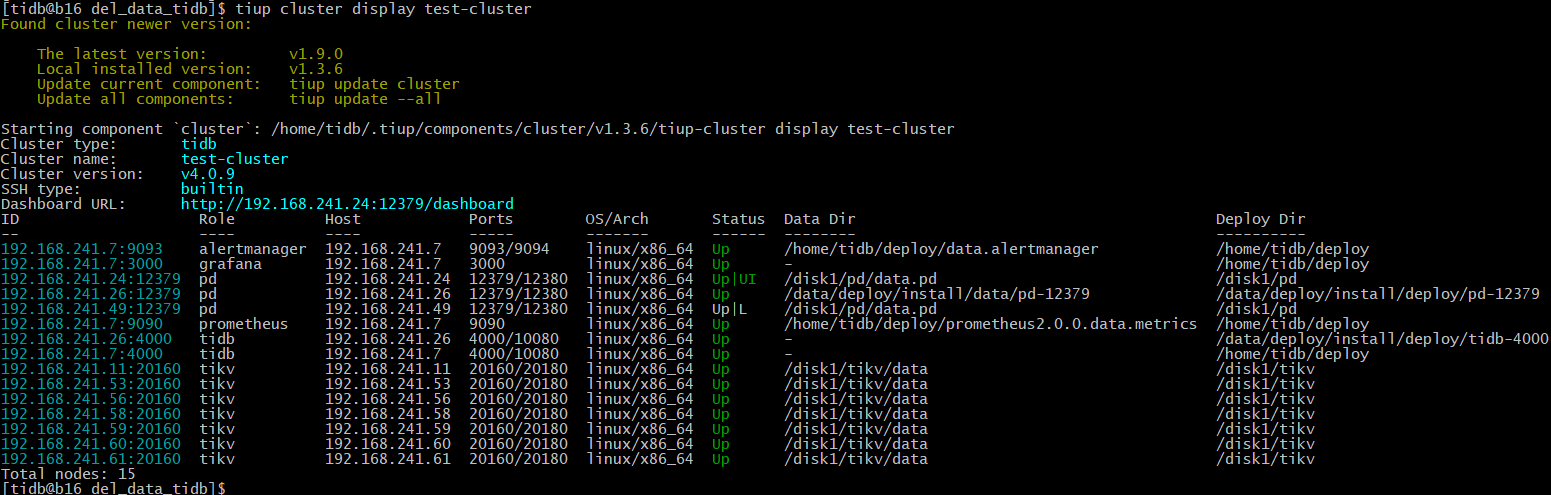The width and height of the screenshot is (1551, 495).
Task: Click the prometheus ports value 9090
Action: (x=487, y=324)
